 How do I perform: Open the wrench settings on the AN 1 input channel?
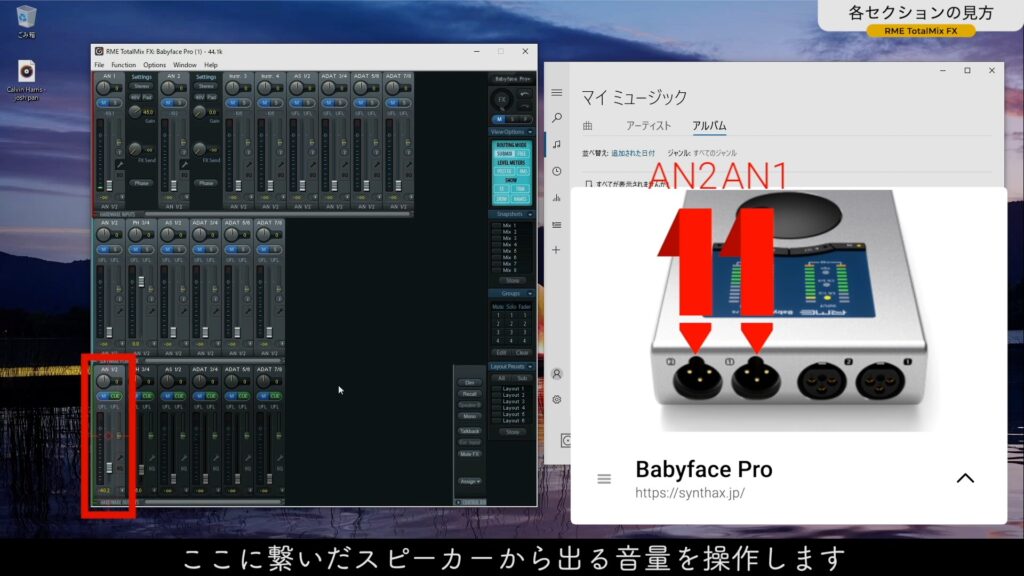tap(120, 165)
